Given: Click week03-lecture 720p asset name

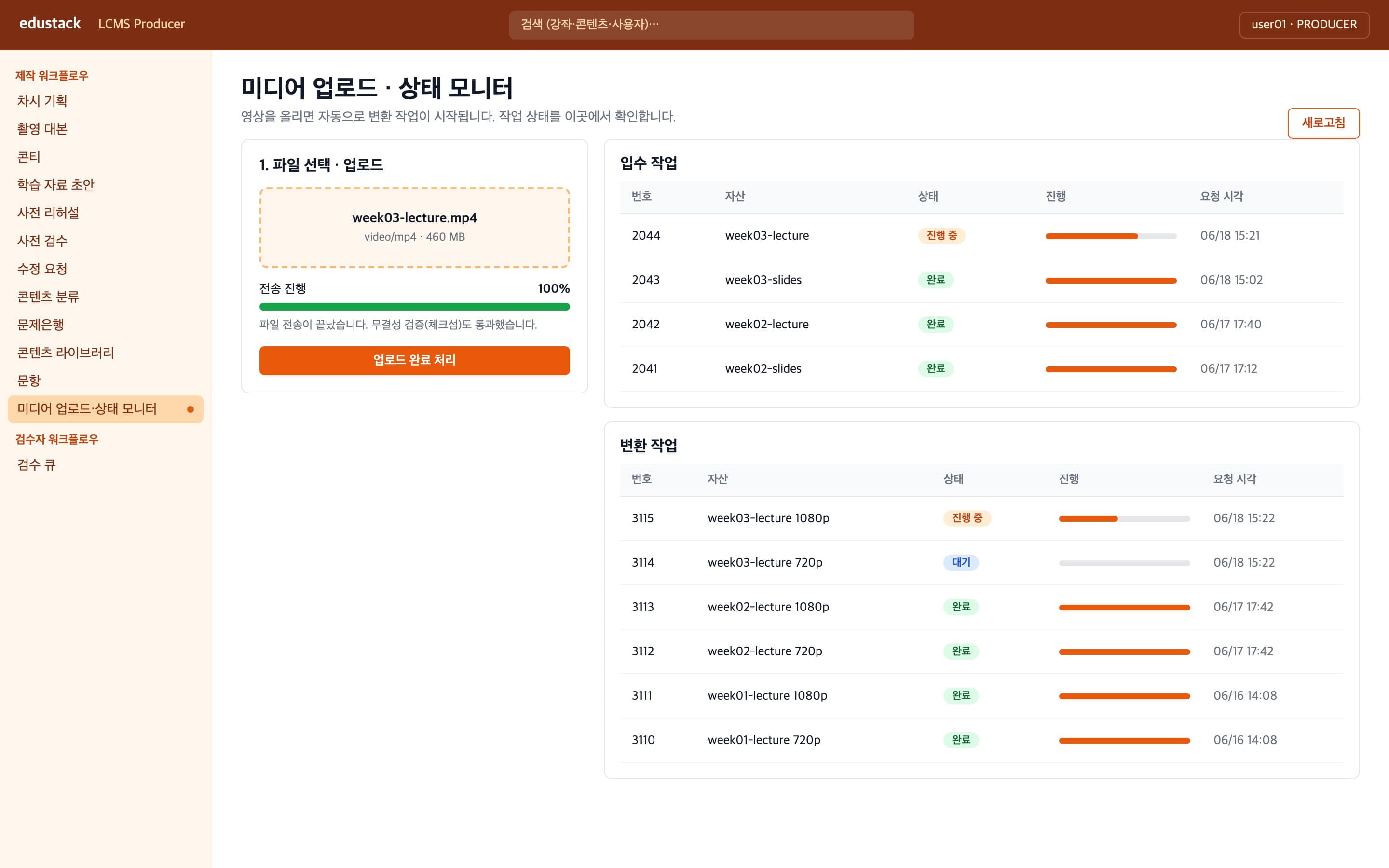Looking at the screenshot, I should 764,563.
